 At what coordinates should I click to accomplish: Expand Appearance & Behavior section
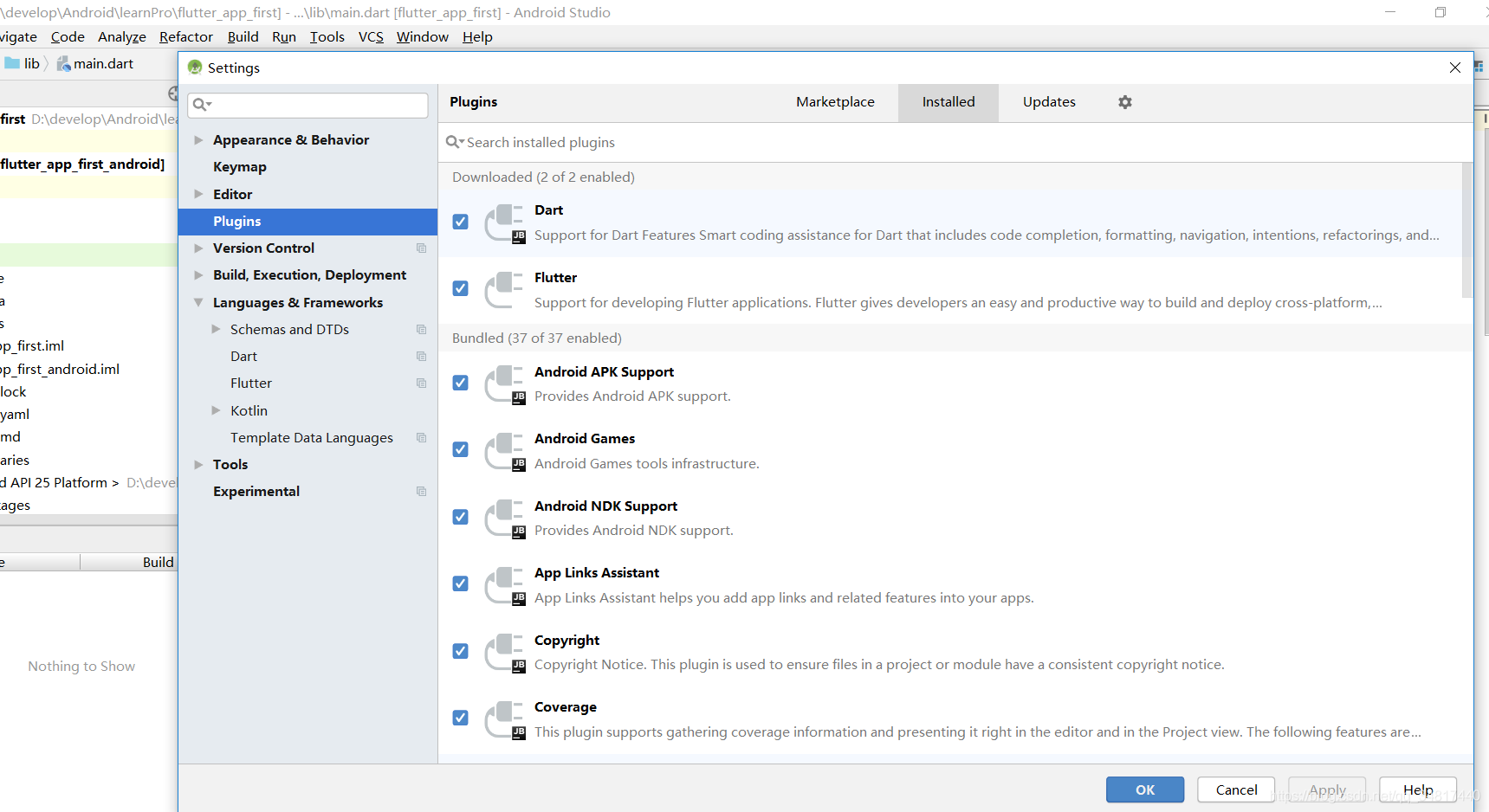coord(198,140)
